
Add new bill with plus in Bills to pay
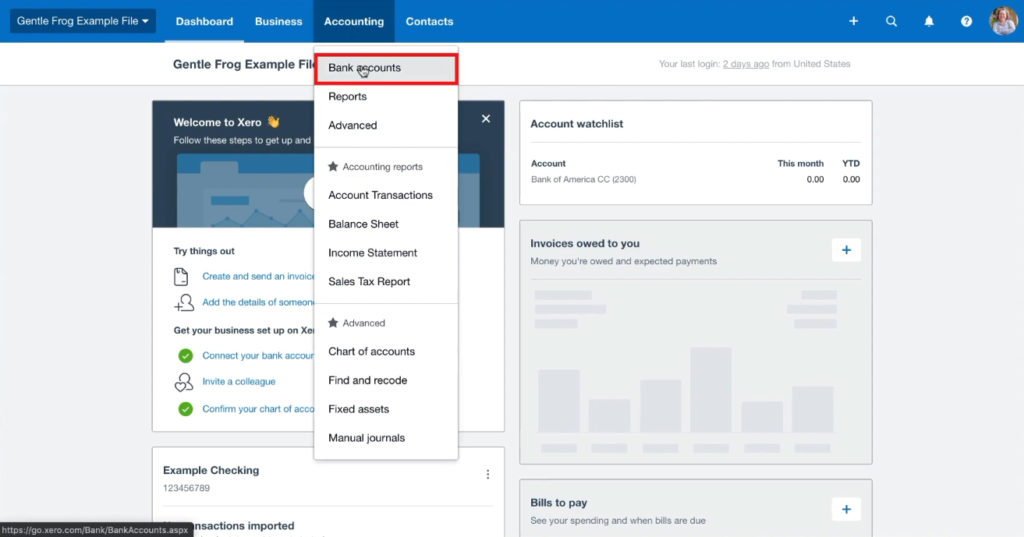[x=846, y=509]
